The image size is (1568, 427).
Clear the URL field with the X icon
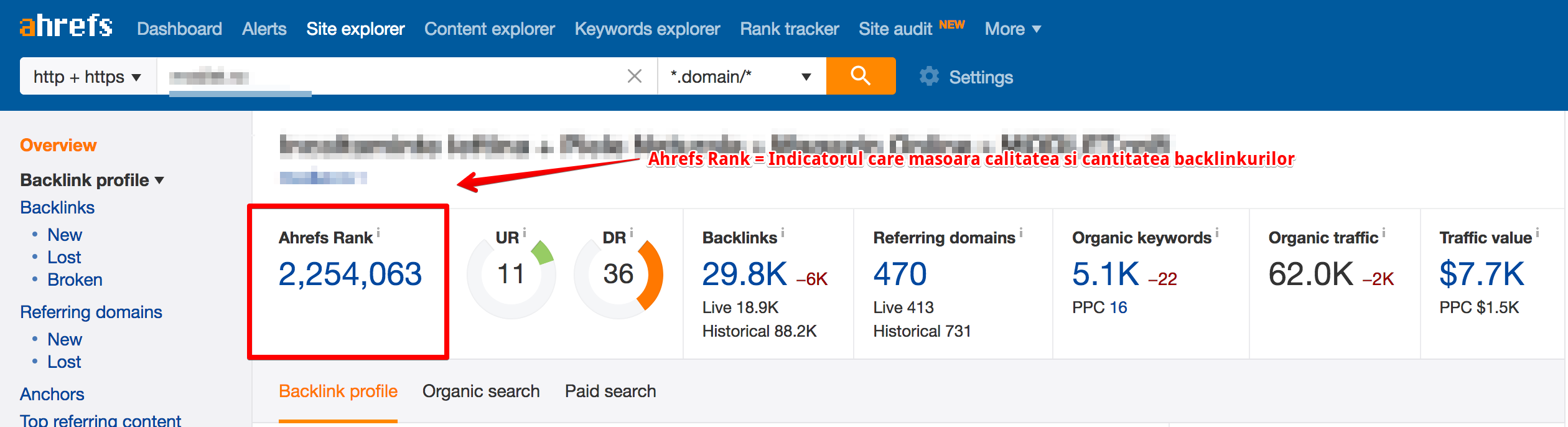[635, 76]
